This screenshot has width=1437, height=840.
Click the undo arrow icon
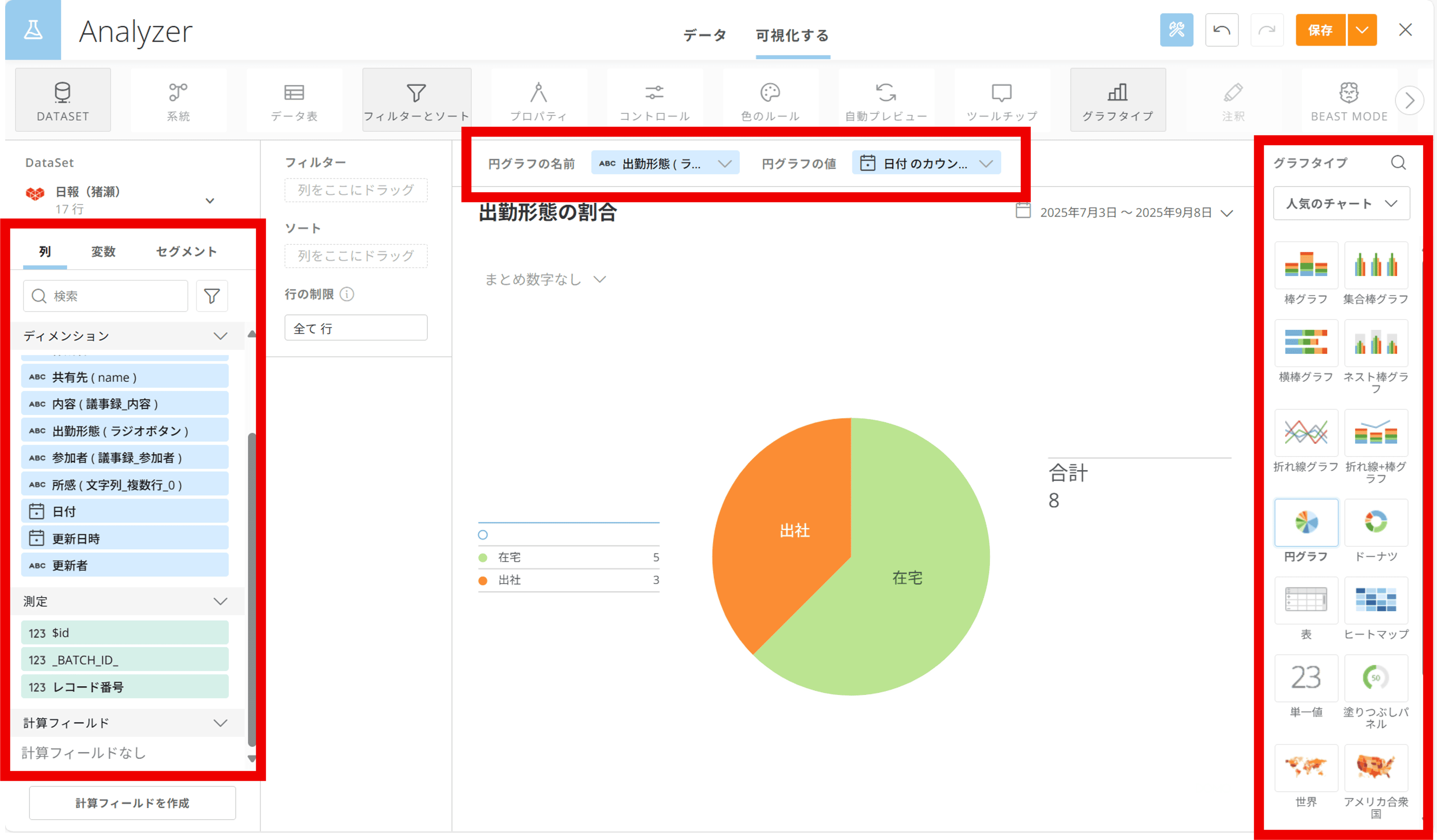1222,30
